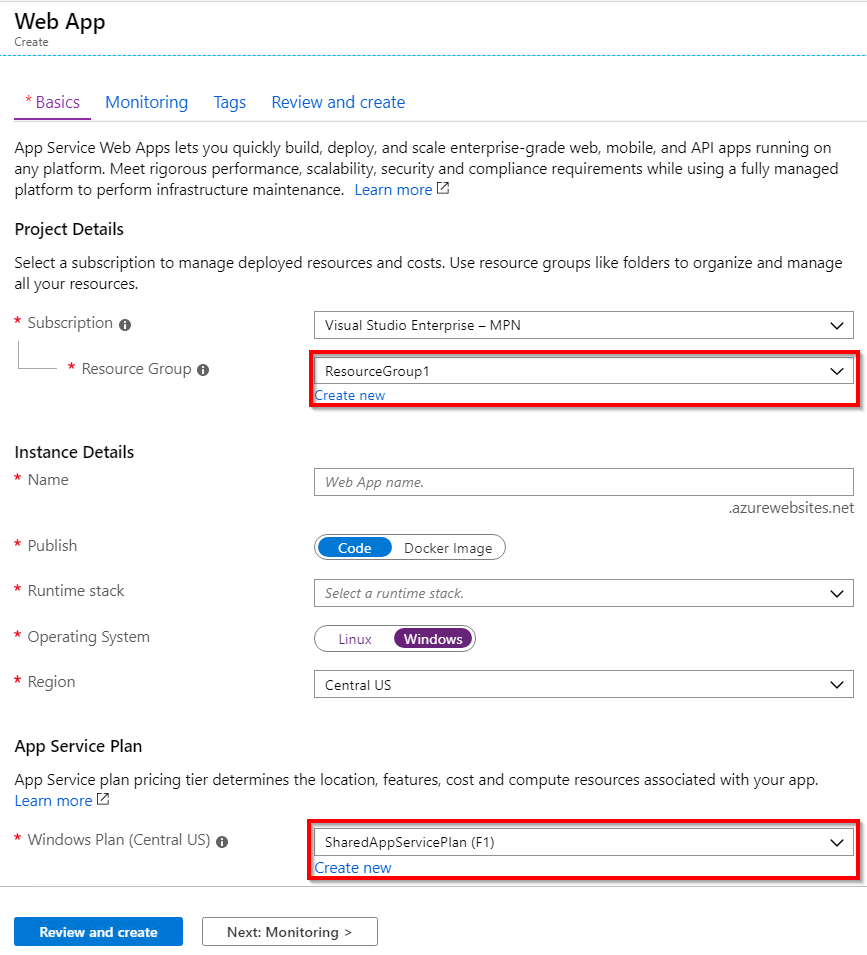Switch to the Monitoring tab
867x955 pixels.
(x=146, y=101)
